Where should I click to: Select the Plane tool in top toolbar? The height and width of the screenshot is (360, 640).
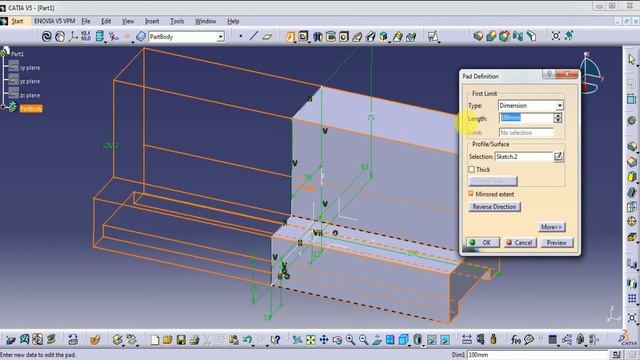[267, 36]
